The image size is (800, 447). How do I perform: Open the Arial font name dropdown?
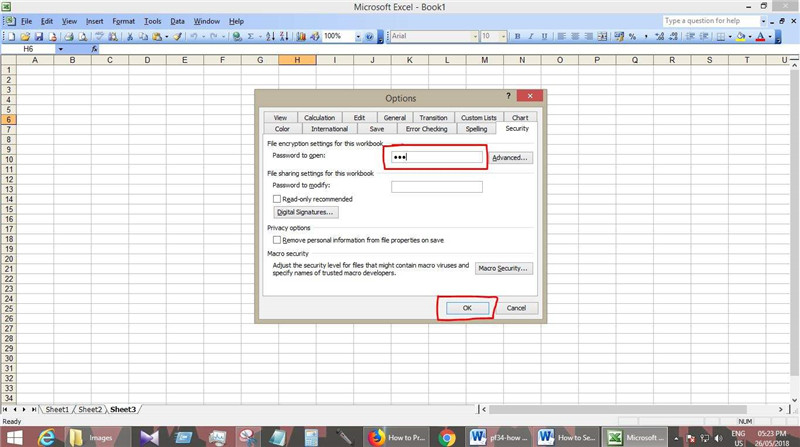pos(475,36)
